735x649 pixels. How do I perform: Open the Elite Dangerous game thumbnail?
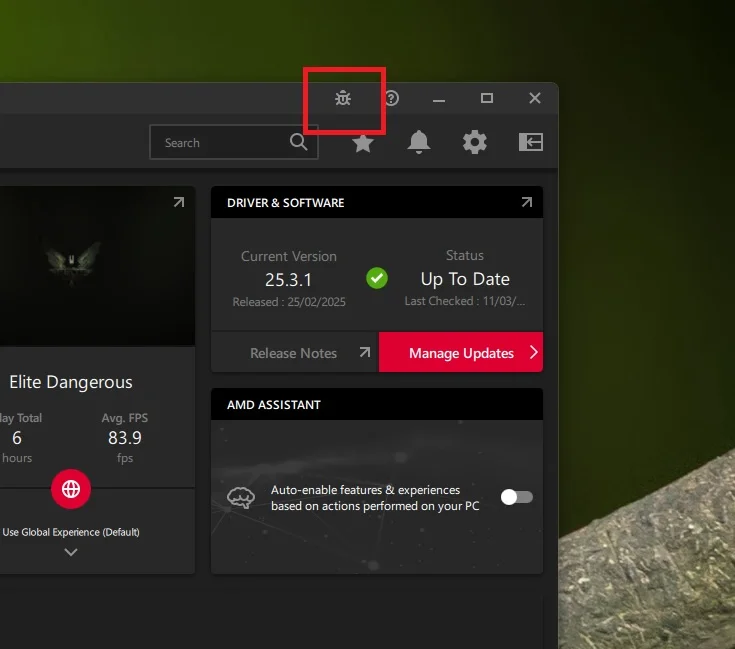click(x=98, y=266)
